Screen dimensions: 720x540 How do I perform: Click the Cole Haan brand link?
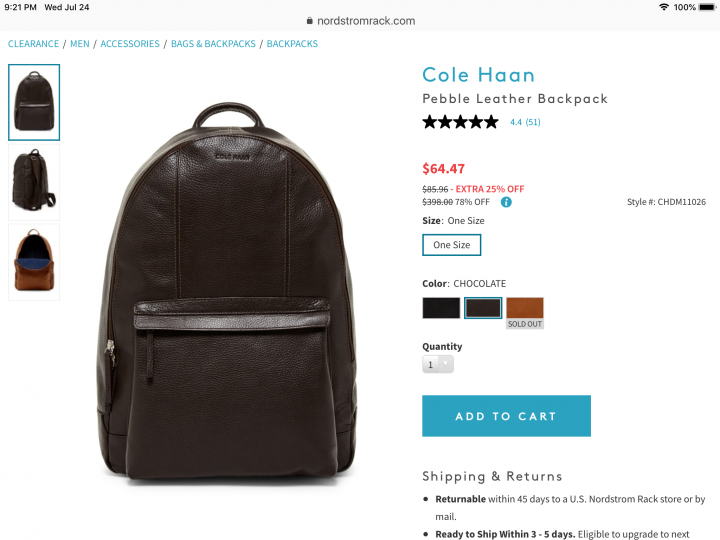pos(478,75)
